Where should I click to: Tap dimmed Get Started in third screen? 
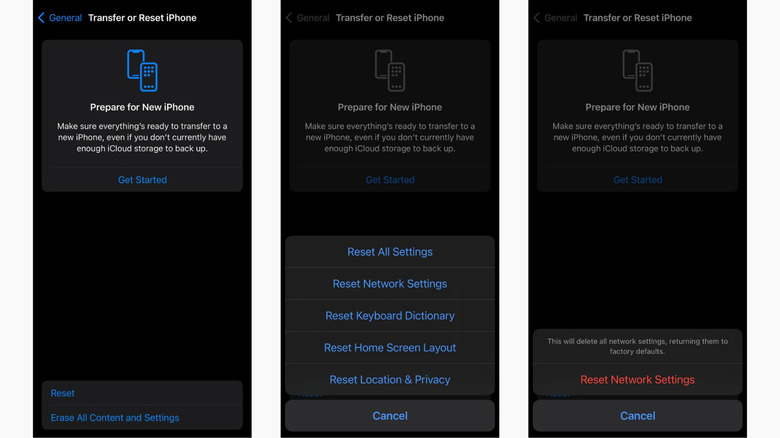point(638,180)
